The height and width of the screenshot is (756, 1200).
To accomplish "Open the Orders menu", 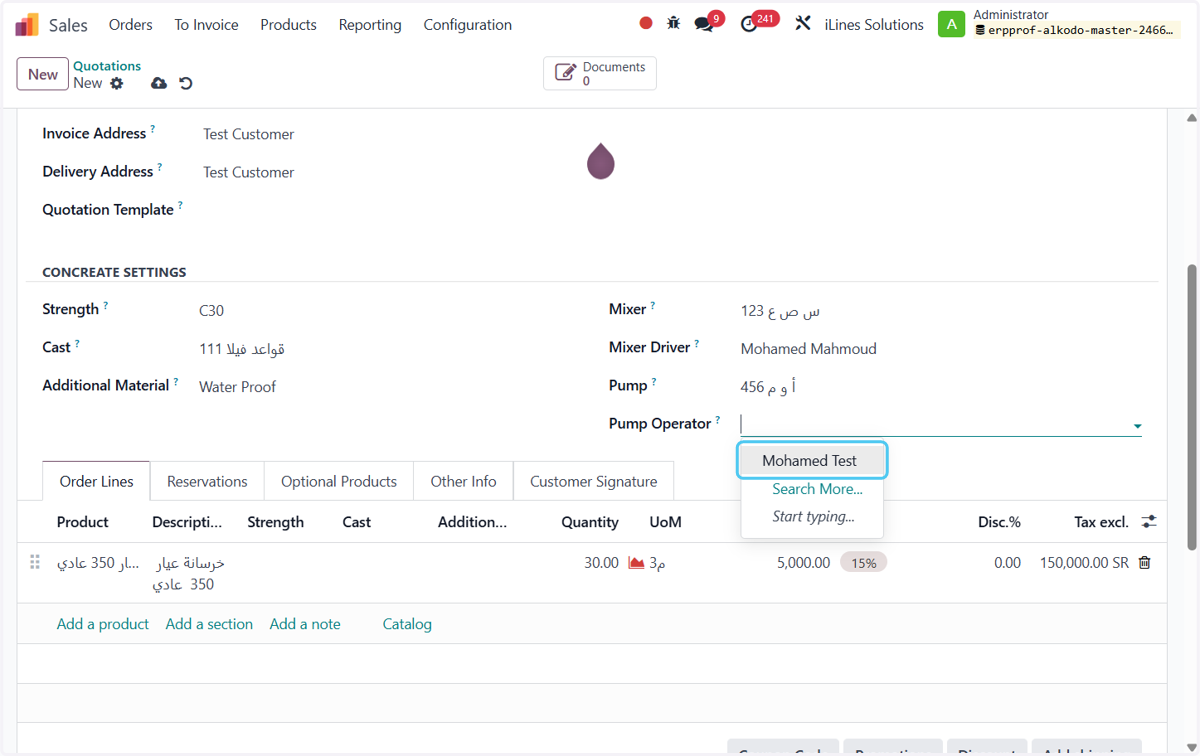I will tap(131, 25).
